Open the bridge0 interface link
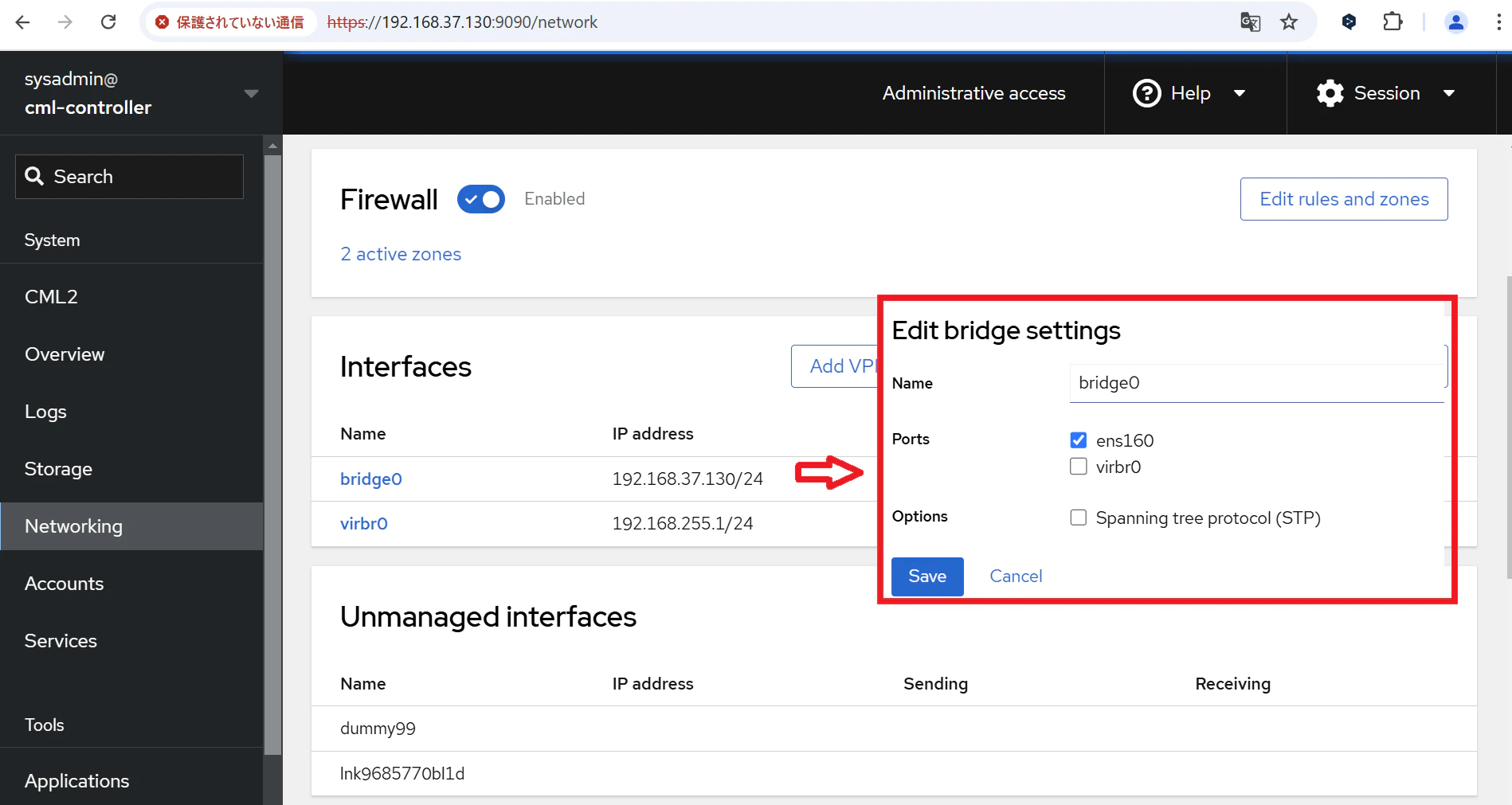This screenshot has height=805, width=1512. (371, 479)
